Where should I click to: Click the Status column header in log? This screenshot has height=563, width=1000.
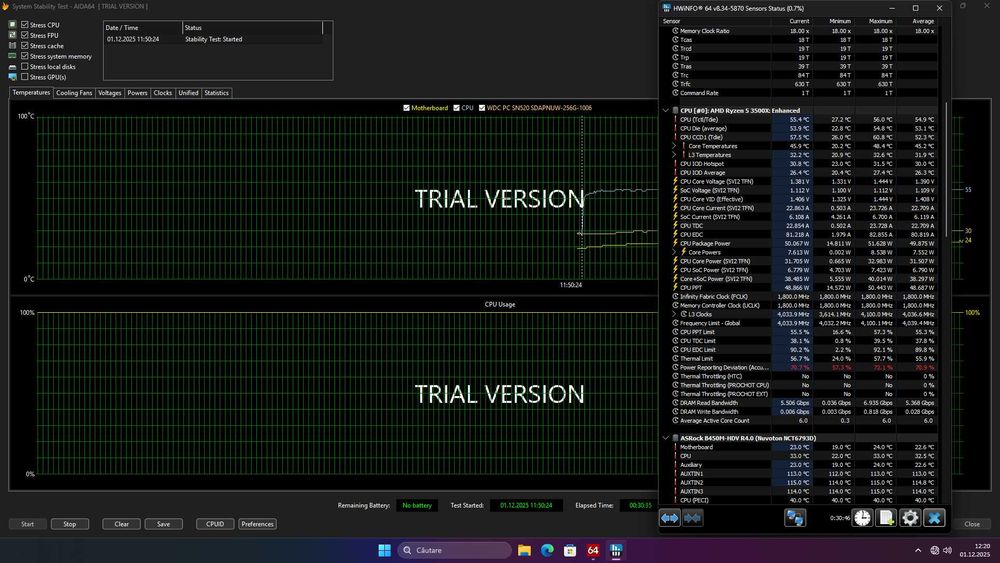(x=253, y=28)
